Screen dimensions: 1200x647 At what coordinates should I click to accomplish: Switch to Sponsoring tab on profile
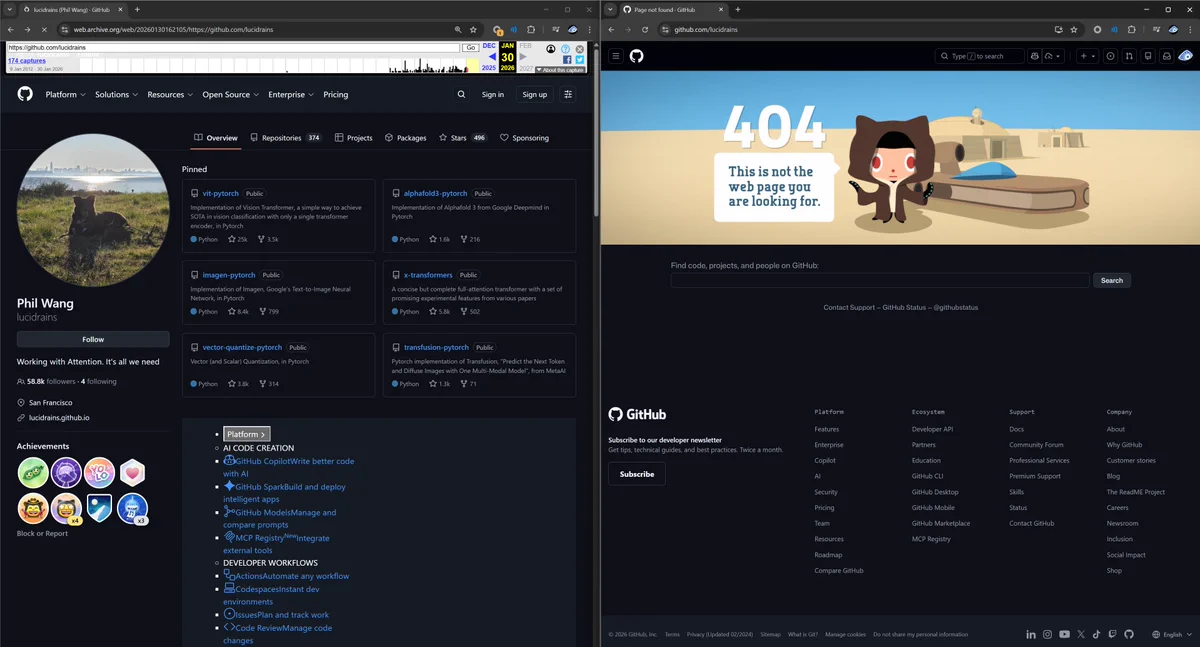tap(525, 138)
